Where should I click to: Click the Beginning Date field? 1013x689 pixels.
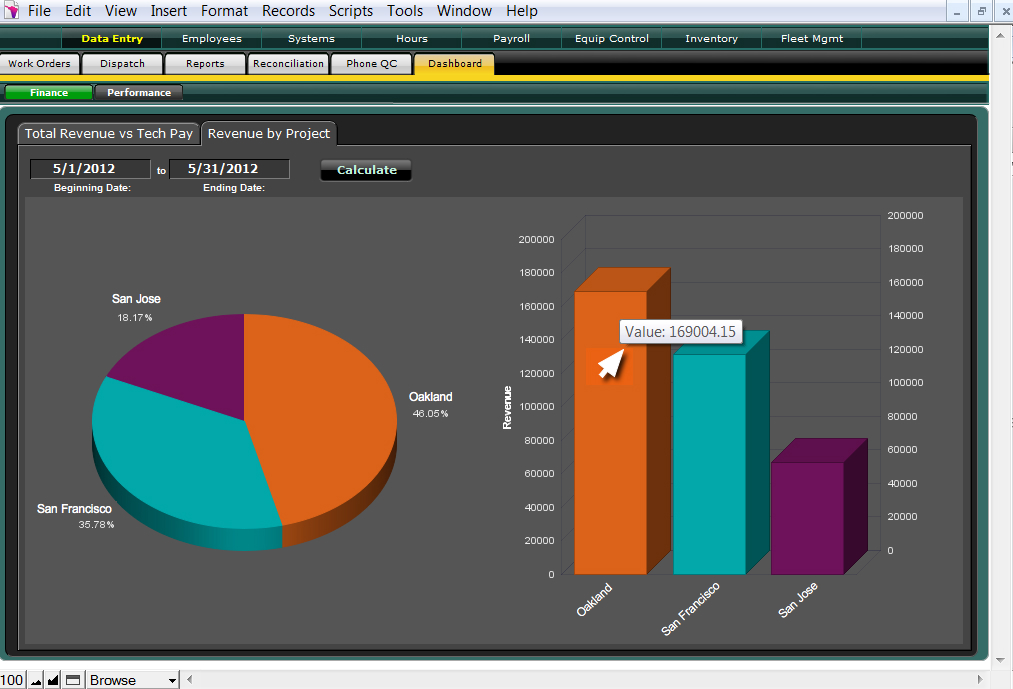[x=90, y=169]
